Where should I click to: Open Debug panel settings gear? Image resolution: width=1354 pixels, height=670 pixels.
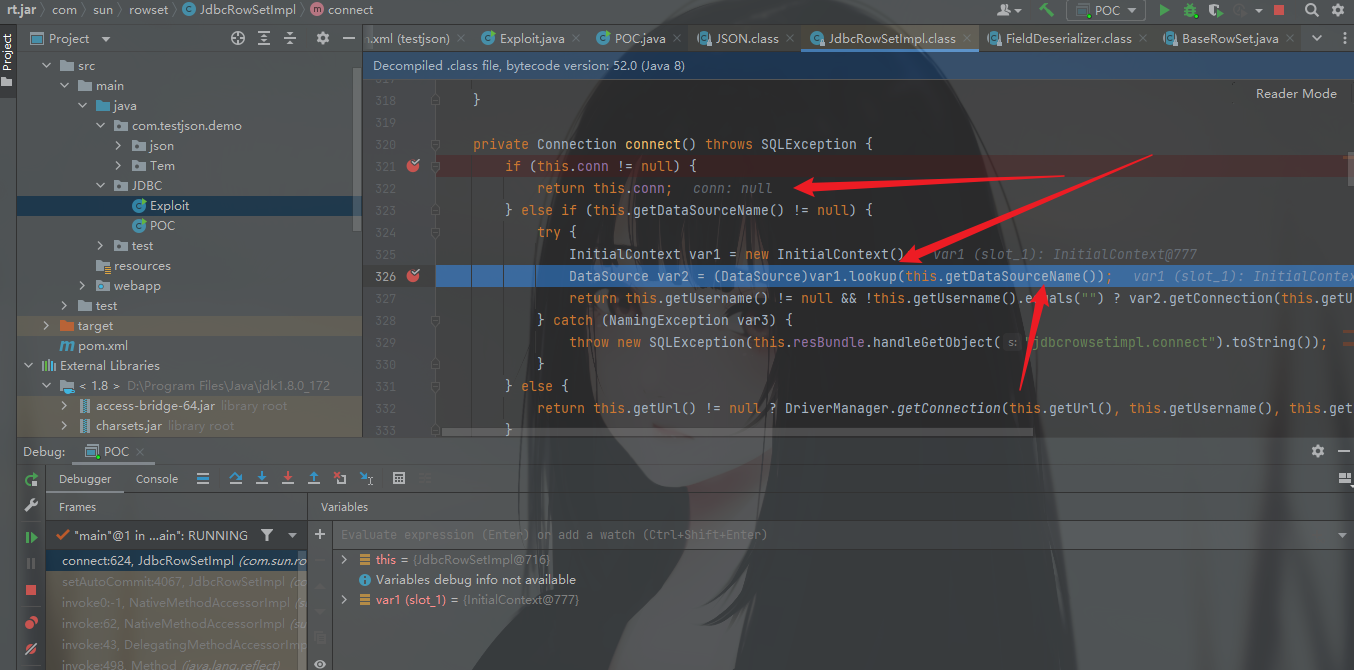tap(1318, 452)
